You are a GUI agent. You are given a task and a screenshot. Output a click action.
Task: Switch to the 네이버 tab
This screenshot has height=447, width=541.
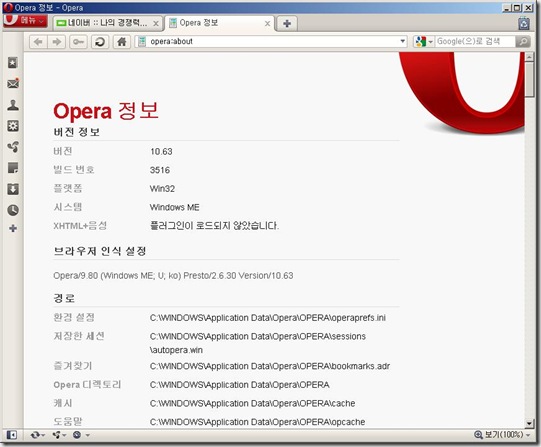click(x=108, y=23)
